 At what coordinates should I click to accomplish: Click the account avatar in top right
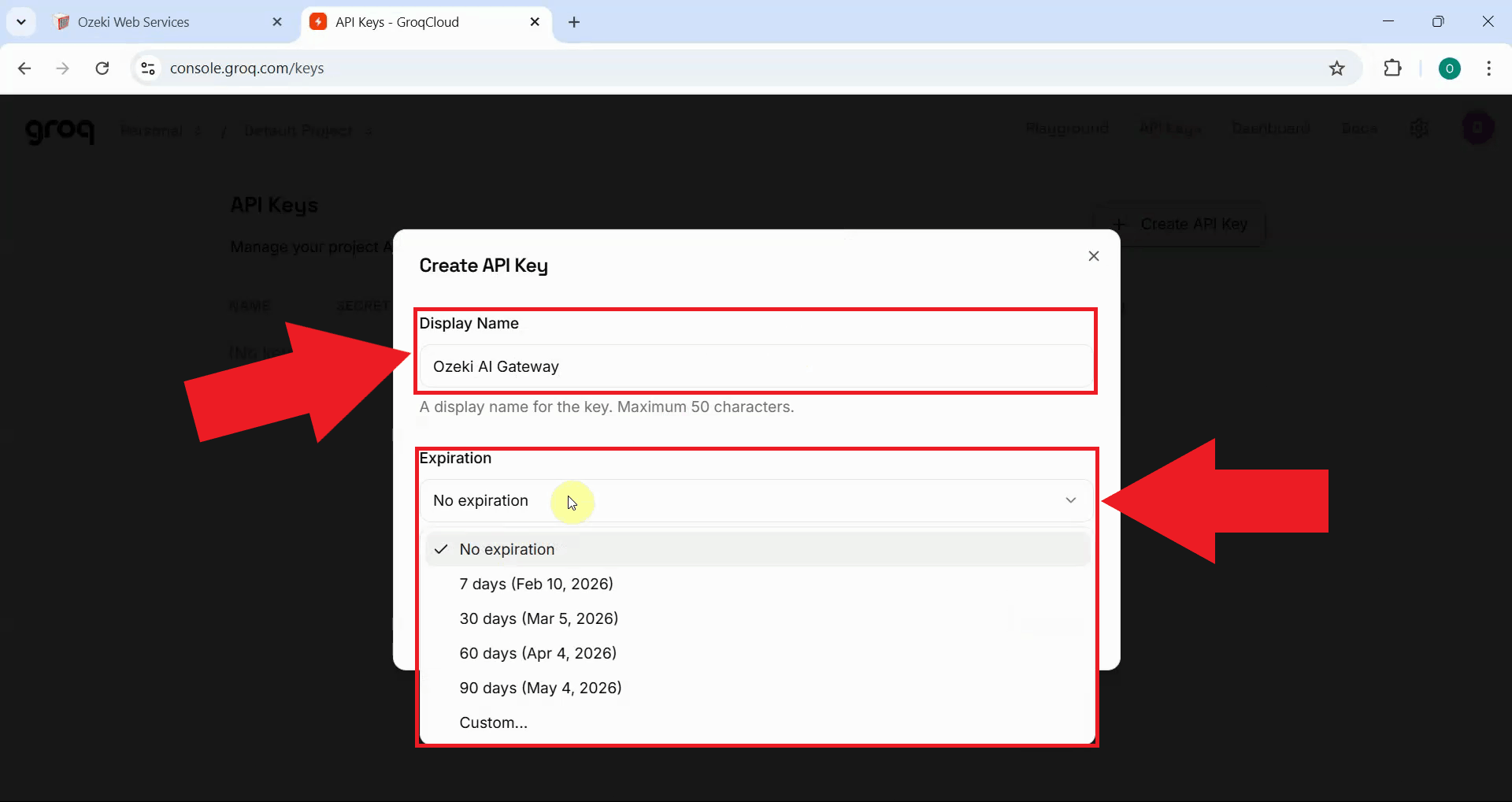[x=1477, y=128]
